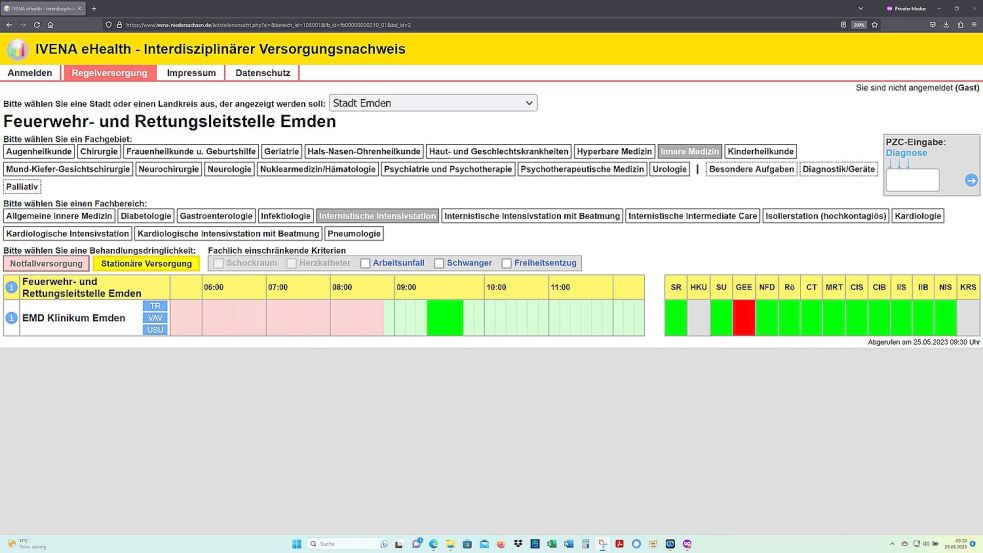
Task: Open File Explorer from taskbar
Action: (x=450, y=544)
